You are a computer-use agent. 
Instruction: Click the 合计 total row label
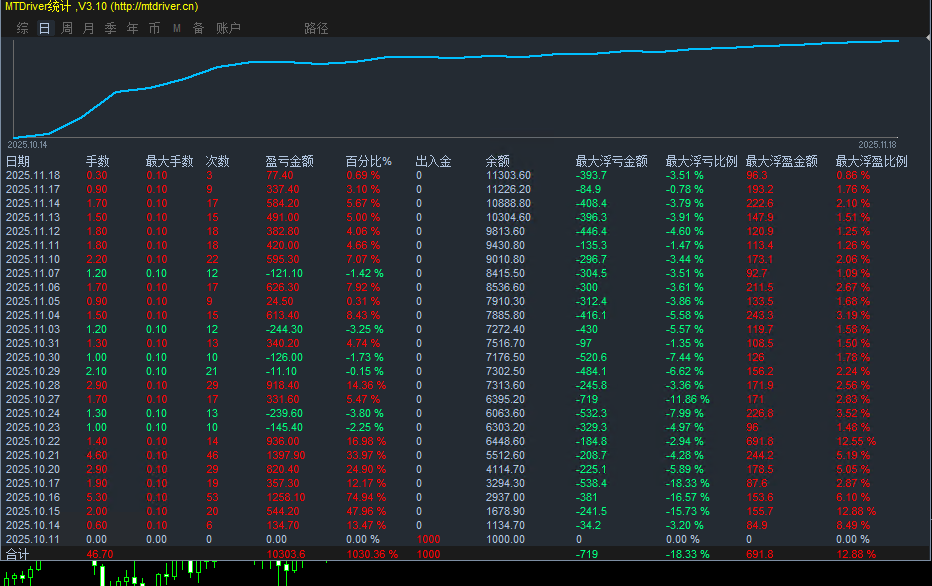pos(17,554)
